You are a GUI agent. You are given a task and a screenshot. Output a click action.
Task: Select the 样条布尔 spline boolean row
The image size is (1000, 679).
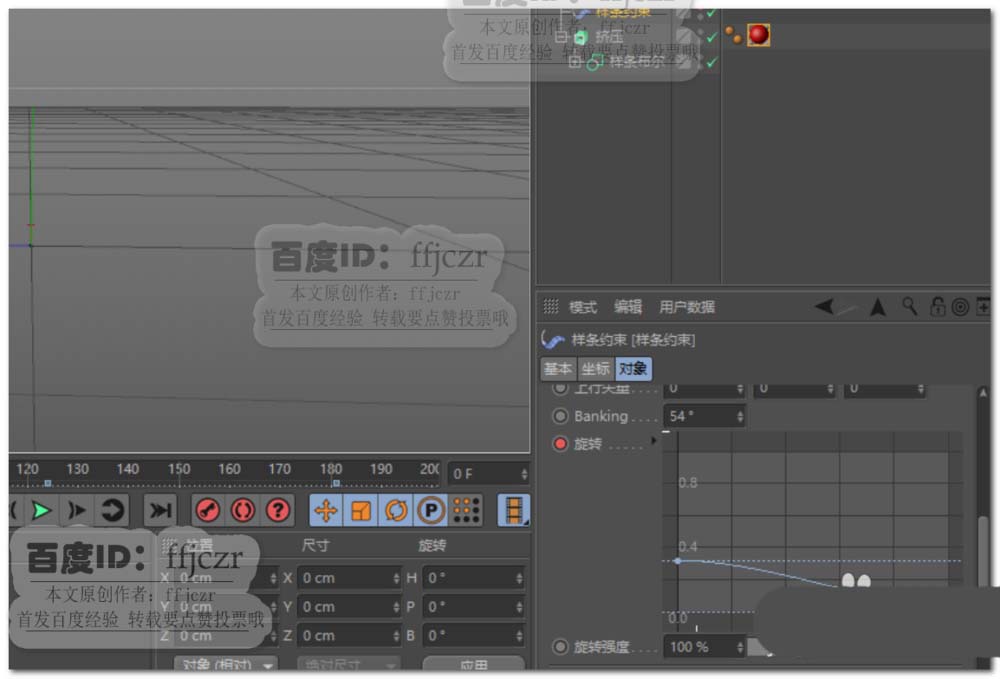pos(636,62)
